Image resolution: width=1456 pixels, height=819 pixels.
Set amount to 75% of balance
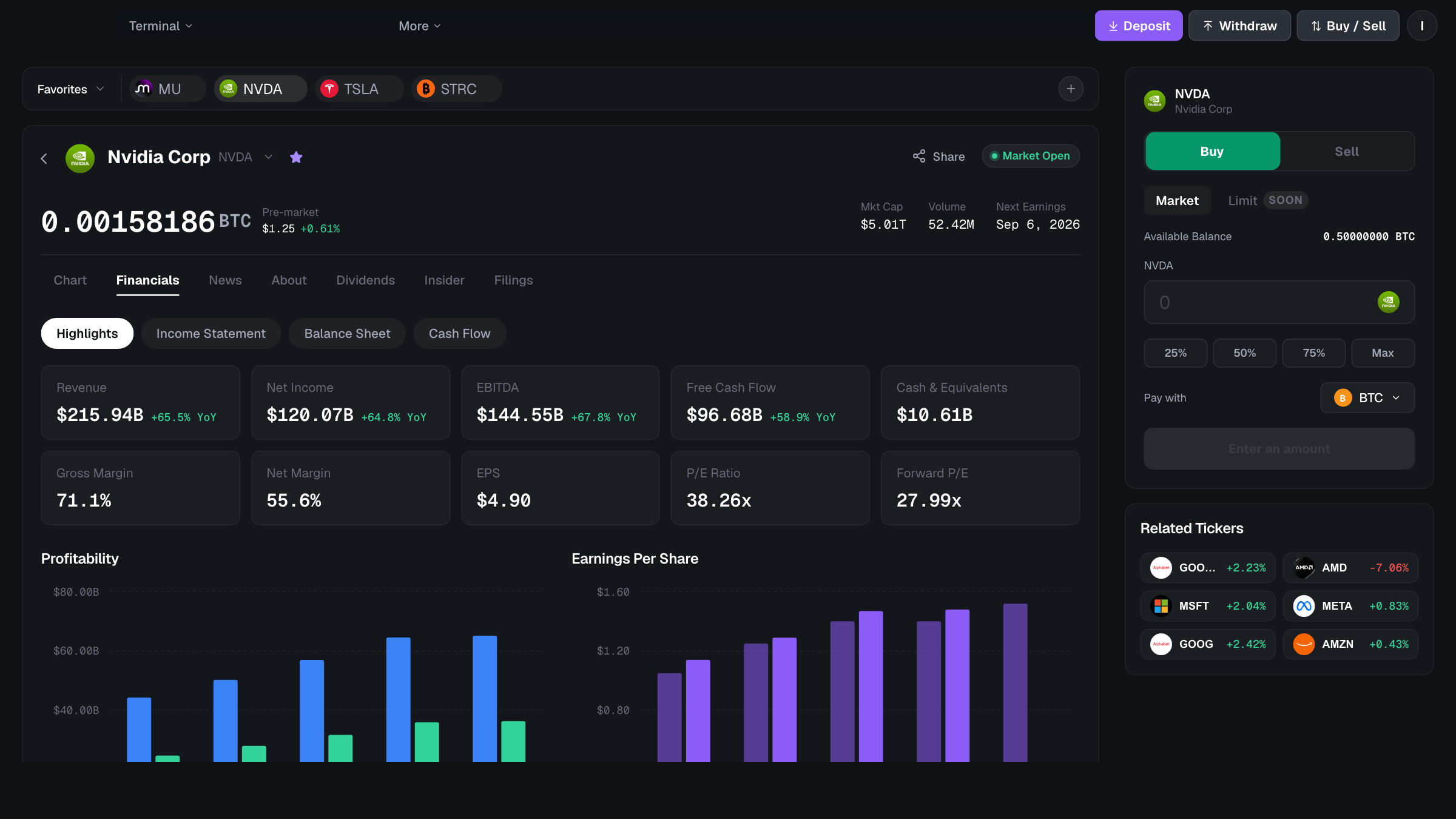pos(1313,352)
